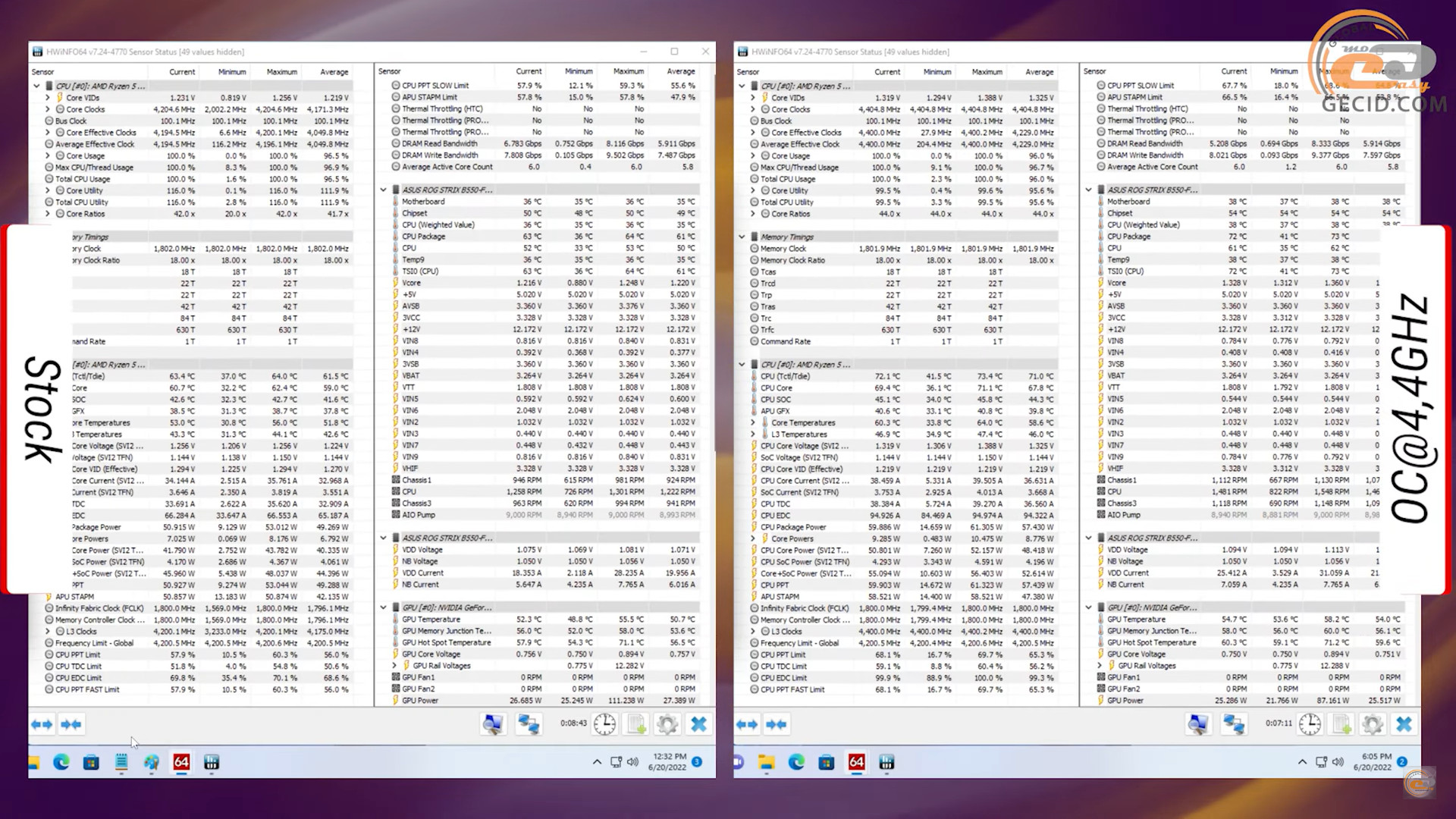The width and height of the screenshot is (1456, 819).
Task: Click Average column header in OC window left pane
Action: click(1039, 72)
